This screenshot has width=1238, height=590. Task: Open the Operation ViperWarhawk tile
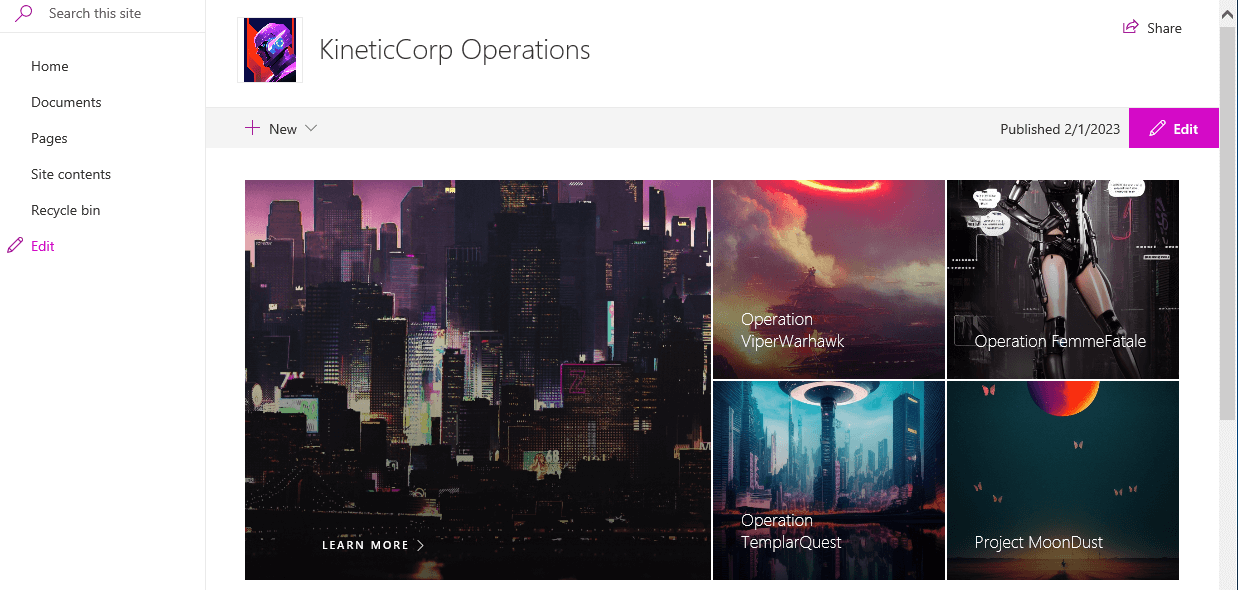click(829, 279)
